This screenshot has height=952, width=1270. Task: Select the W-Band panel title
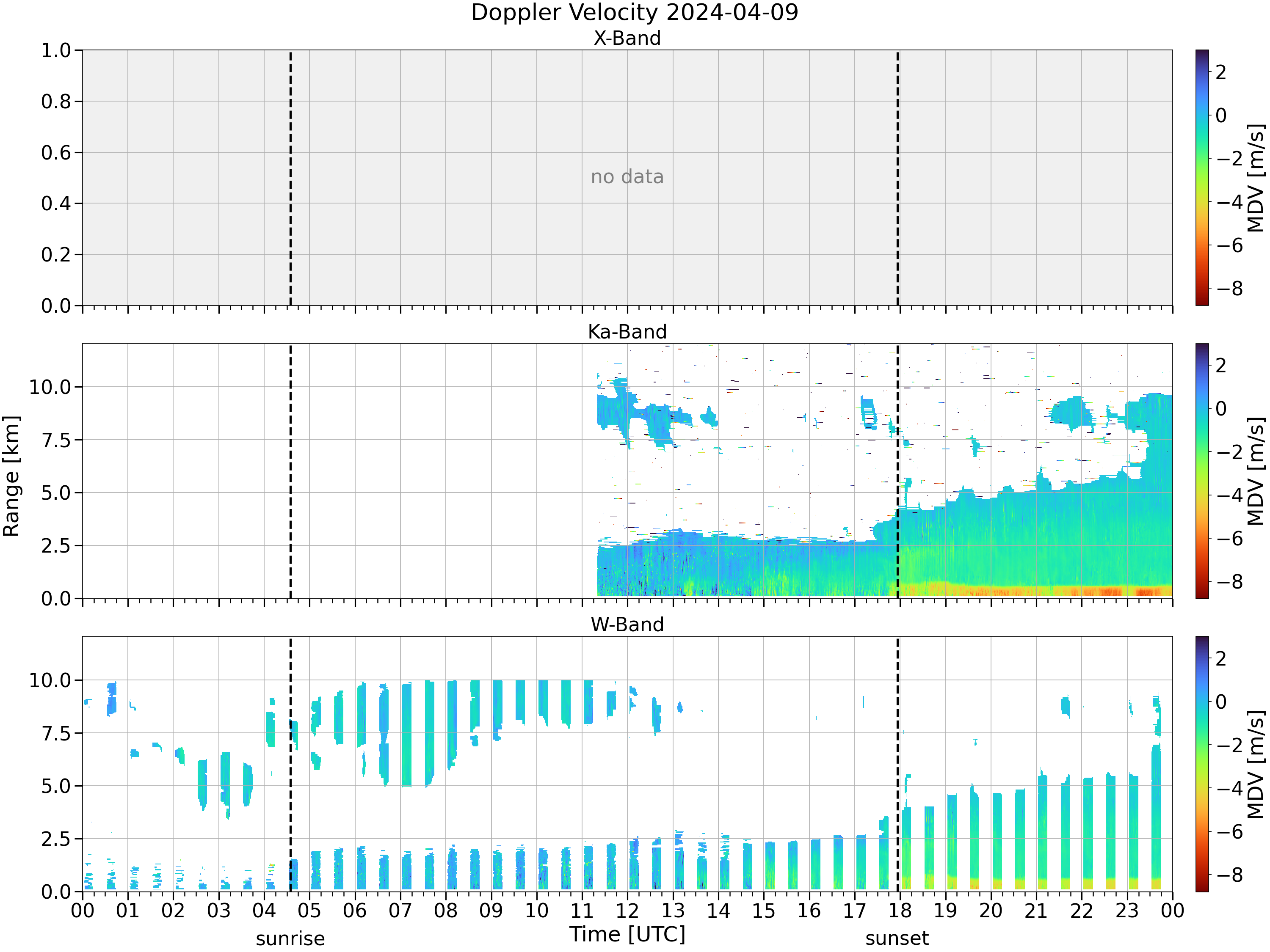point(627,625)
